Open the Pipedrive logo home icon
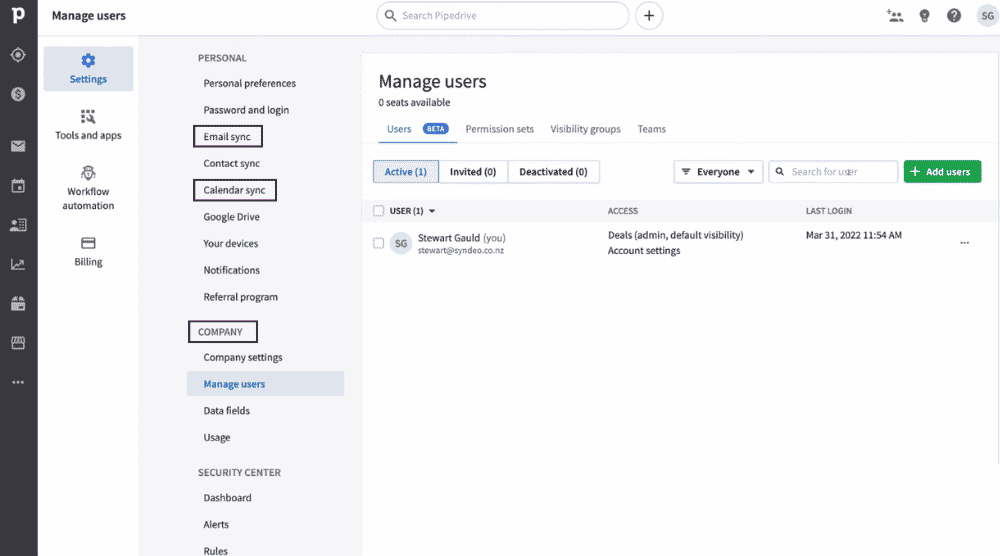 click(x=18, y=15)
